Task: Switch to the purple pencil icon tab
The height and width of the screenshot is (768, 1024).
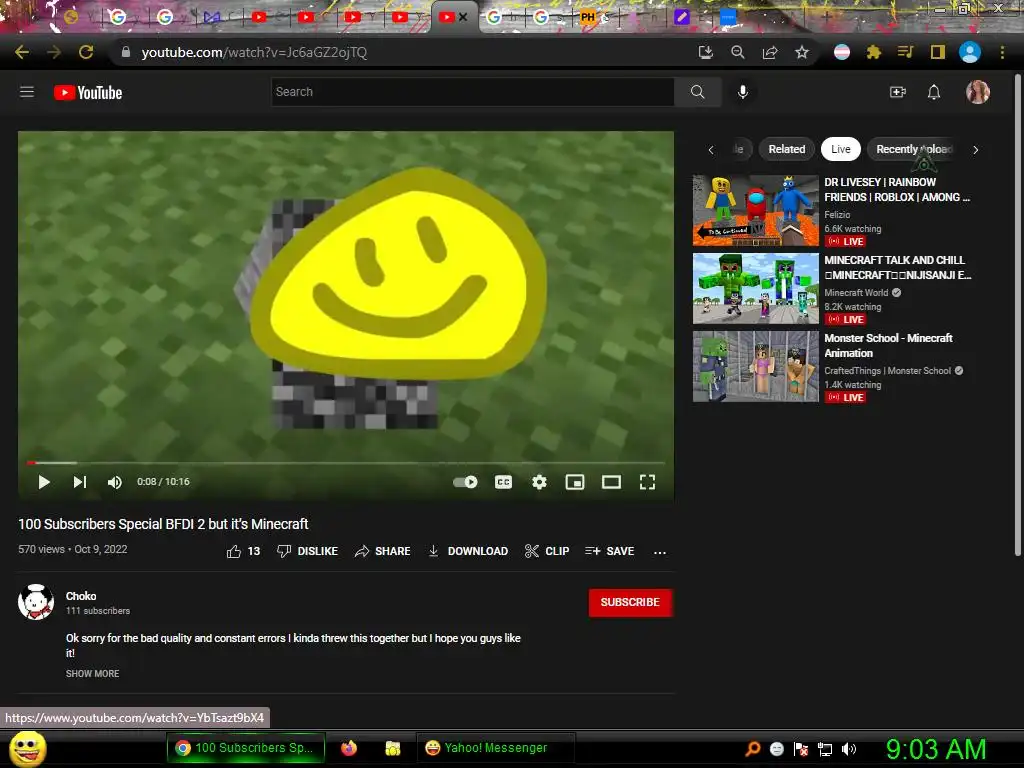Action: [x=682, y=17]
